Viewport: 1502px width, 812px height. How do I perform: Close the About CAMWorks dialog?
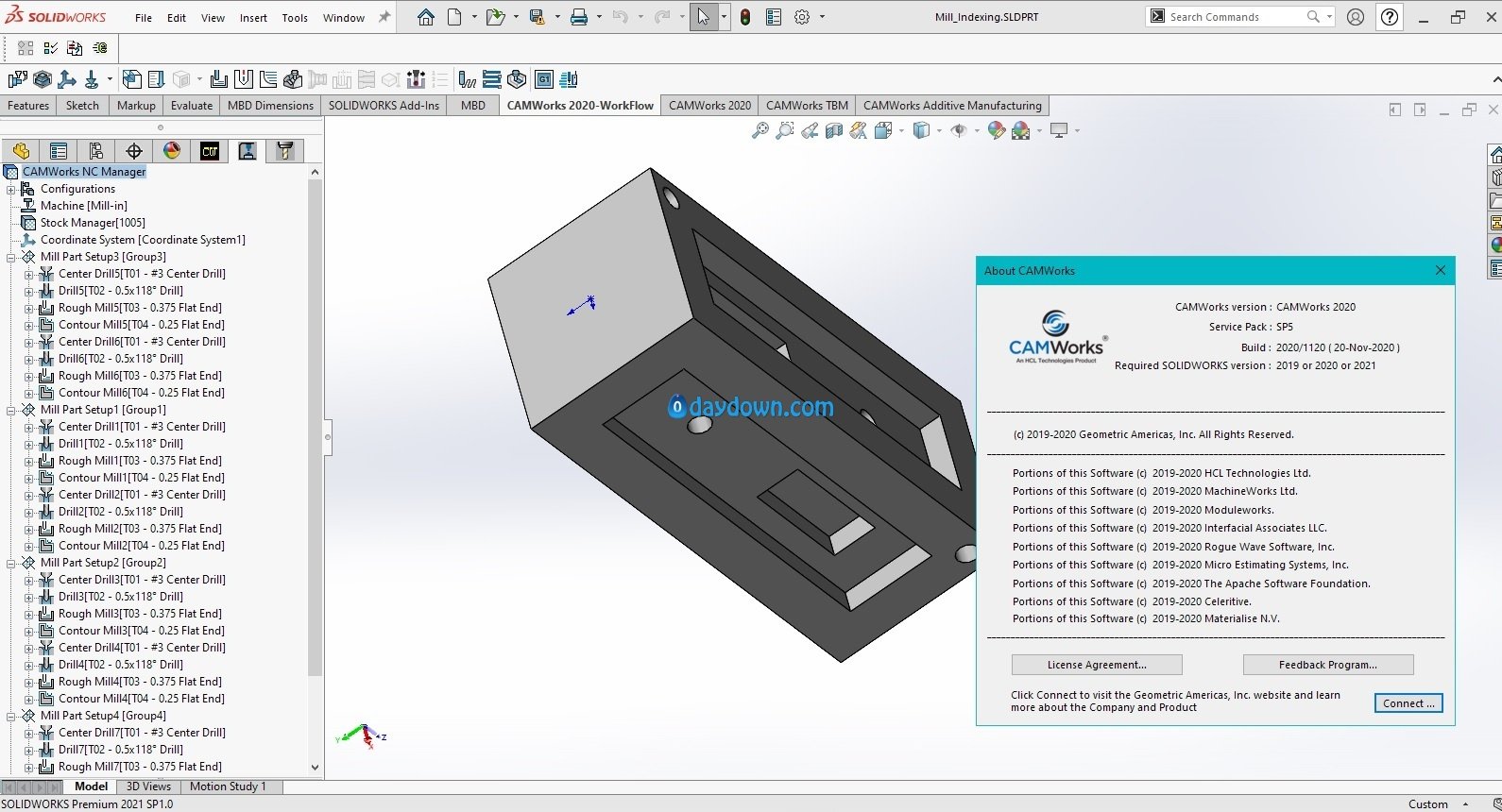(1441, 271)
